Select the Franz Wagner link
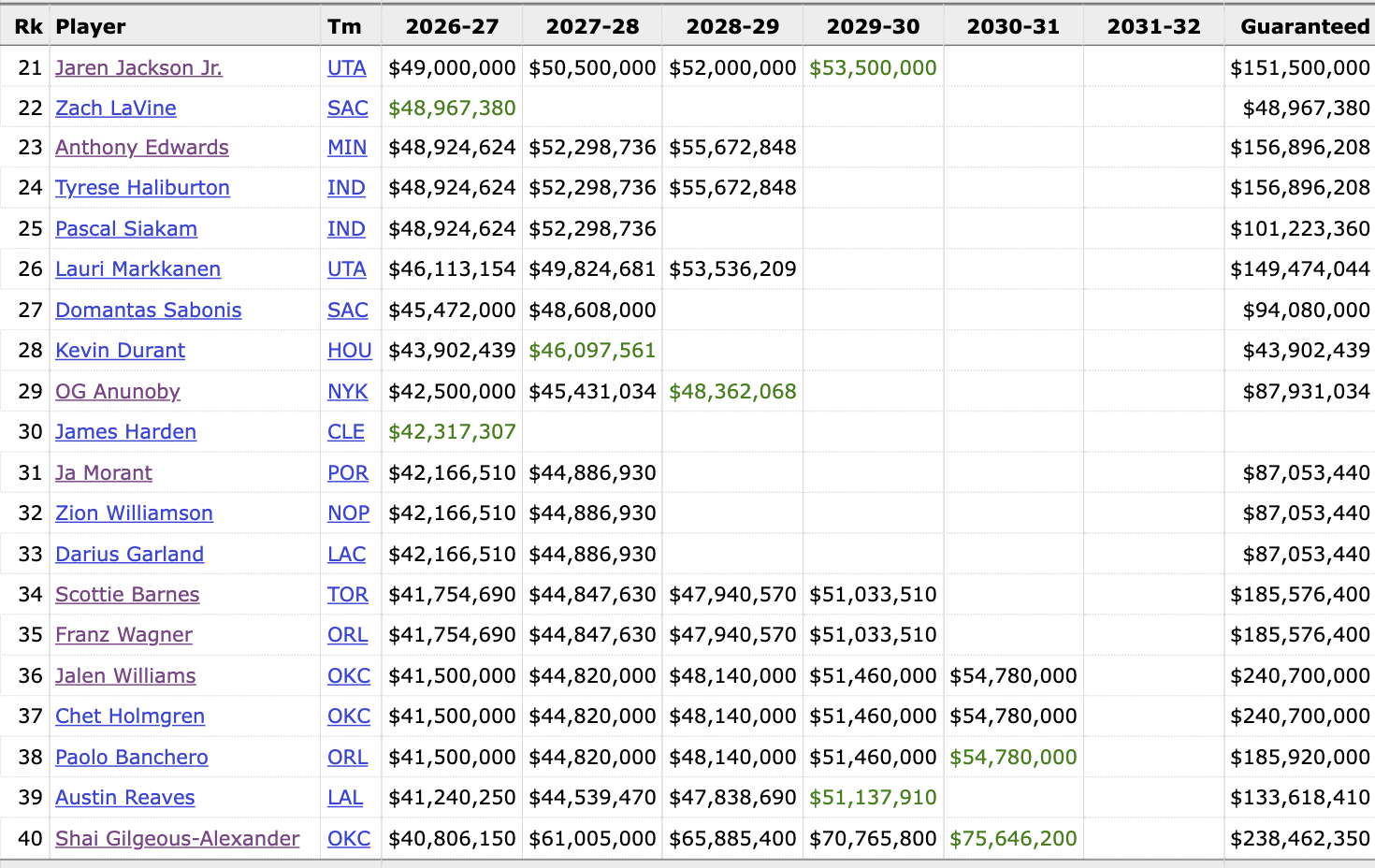The height and width of the screenshot is (868, 1375). point(123,634)
